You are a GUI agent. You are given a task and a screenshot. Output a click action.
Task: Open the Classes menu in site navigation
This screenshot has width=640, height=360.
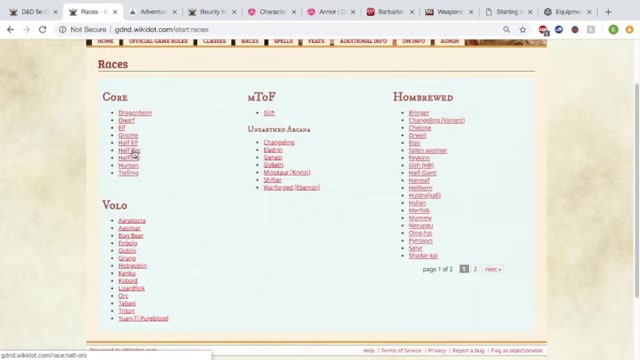(x=214, y=41)
